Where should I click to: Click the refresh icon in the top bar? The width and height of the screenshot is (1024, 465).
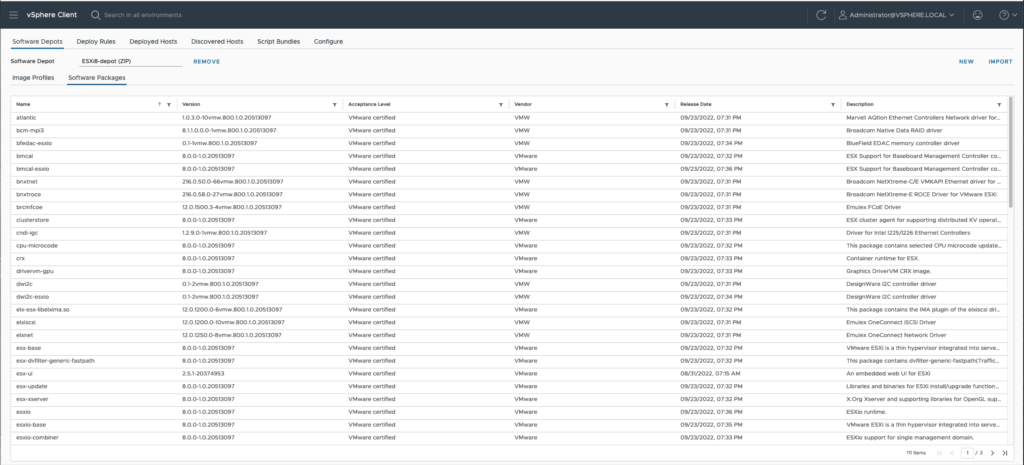pyautogui.click(x=821, y=15)
